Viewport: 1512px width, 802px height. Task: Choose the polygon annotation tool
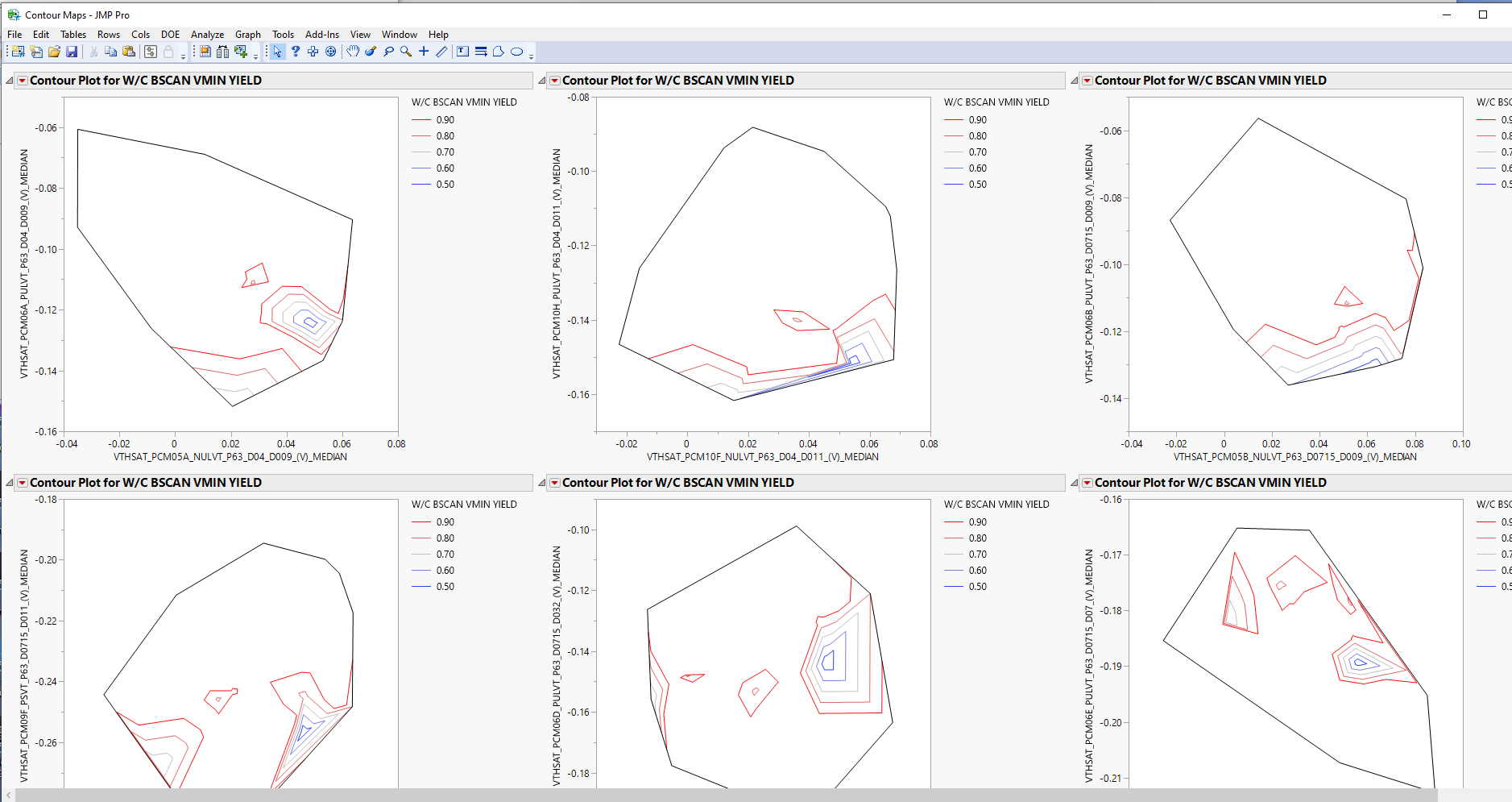498,52
